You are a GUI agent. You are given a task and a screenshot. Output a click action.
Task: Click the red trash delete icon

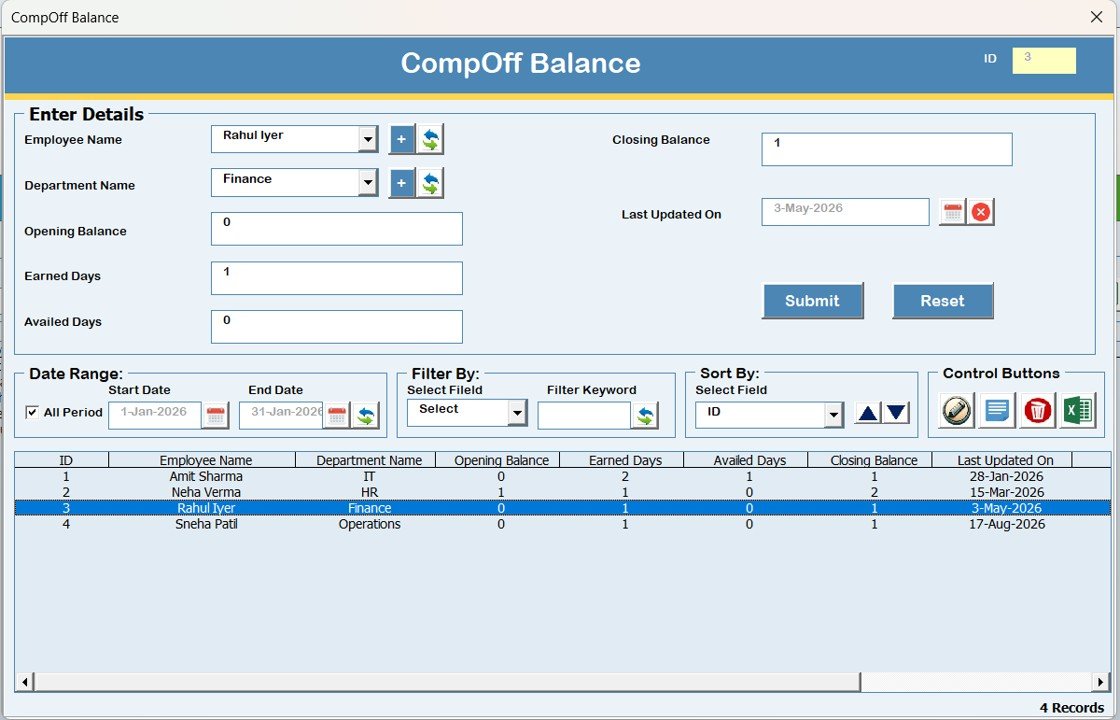(1038, 410)
